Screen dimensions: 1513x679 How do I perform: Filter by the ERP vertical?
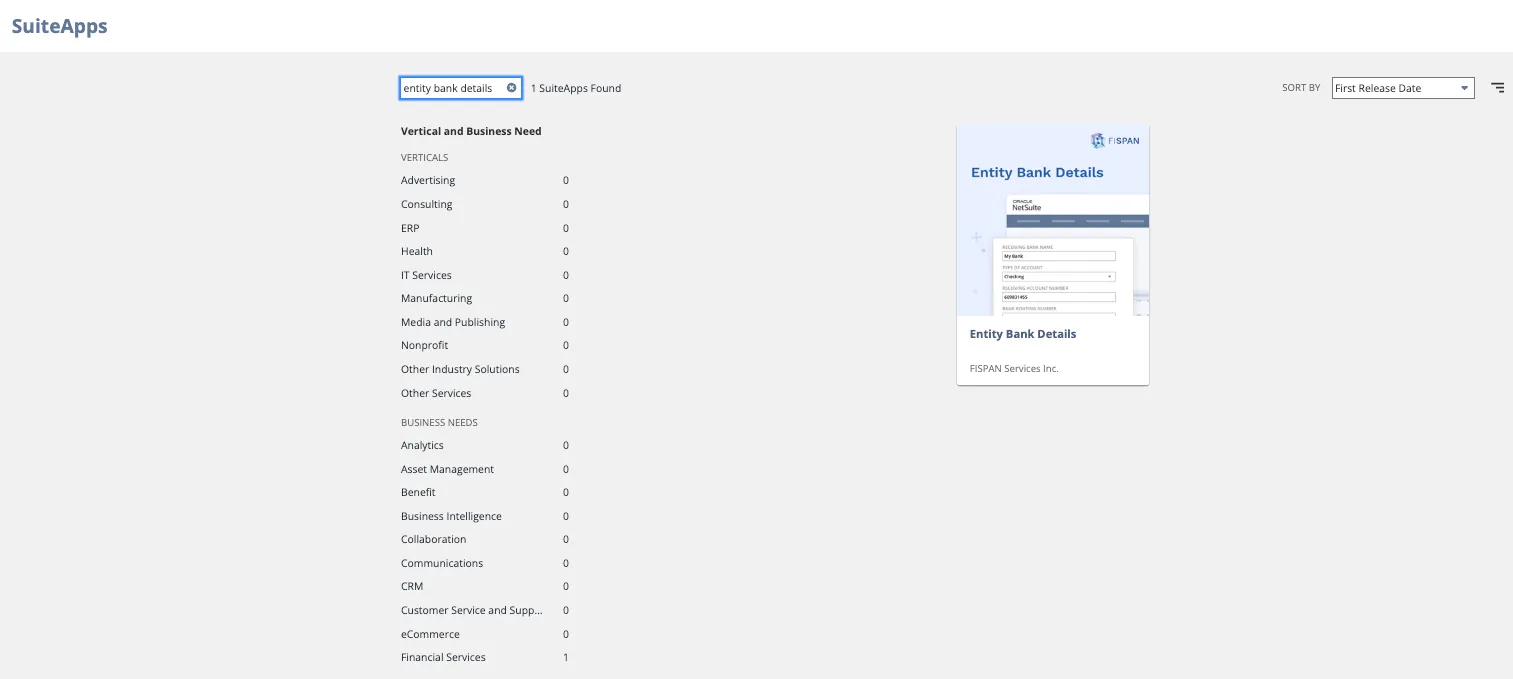tap(410, 228)
